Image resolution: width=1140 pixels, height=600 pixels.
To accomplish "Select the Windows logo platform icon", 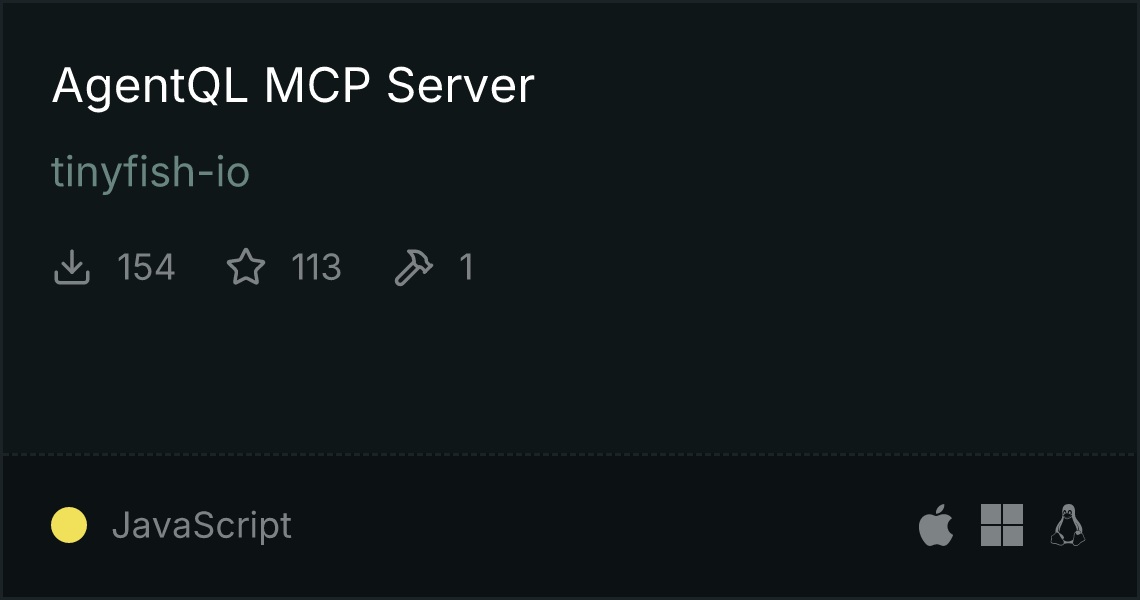I will point(1002,524).
